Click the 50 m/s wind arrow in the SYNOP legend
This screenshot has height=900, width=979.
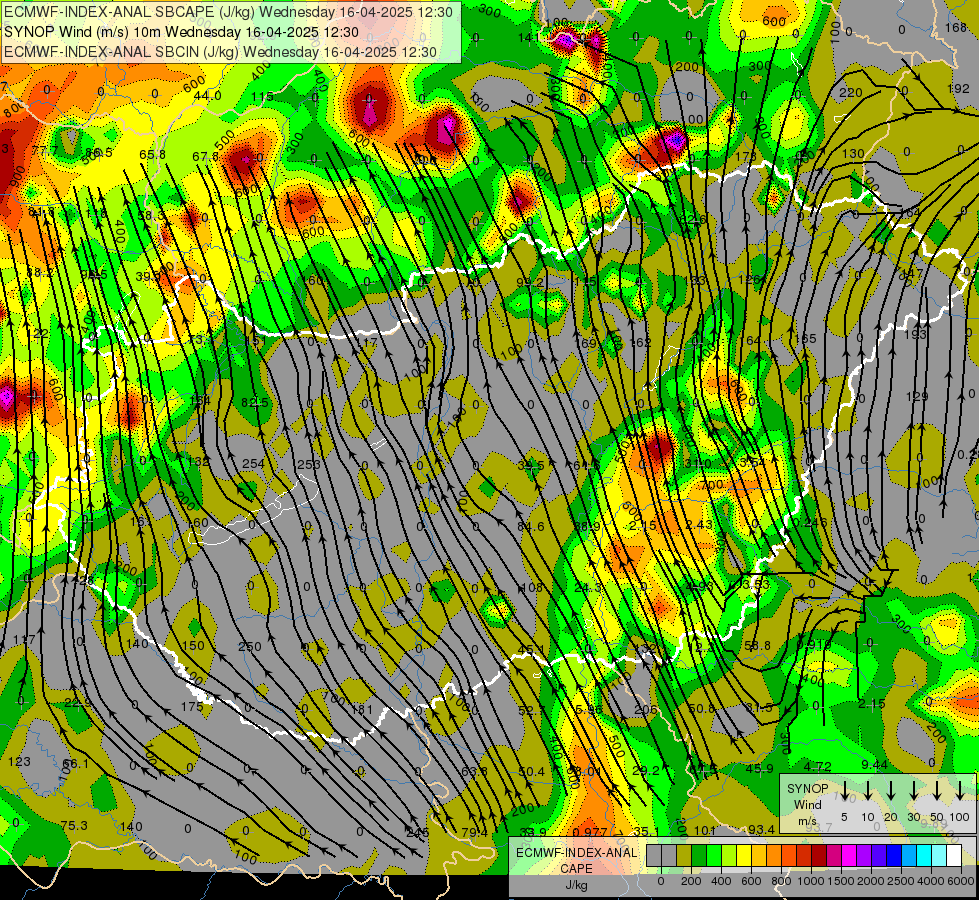pyautogui.click(x=937, y=791)
